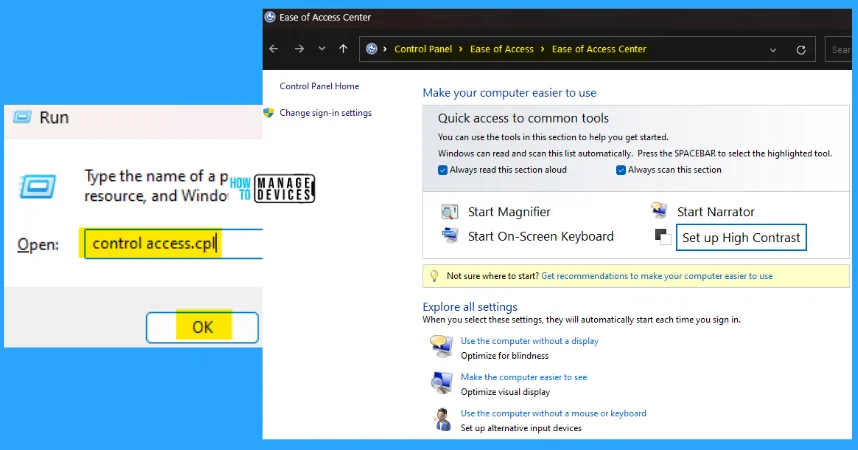Start On-Screen Keyboard
Image resolution: width=858 pixels, height=450 pixels.
coord(541,236)
